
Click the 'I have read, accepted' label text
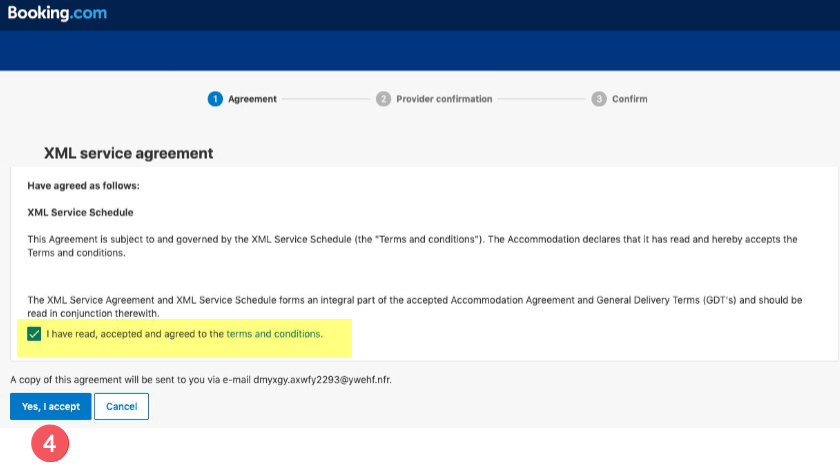point(135,334)
